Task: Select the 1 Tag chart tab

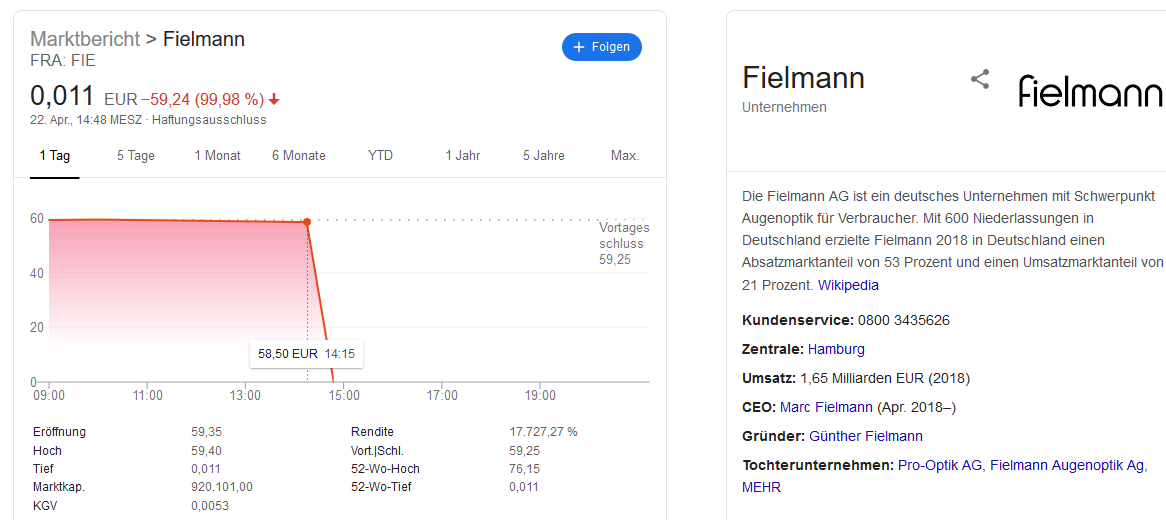Action: pyautogui.click(x=55, y=156)
